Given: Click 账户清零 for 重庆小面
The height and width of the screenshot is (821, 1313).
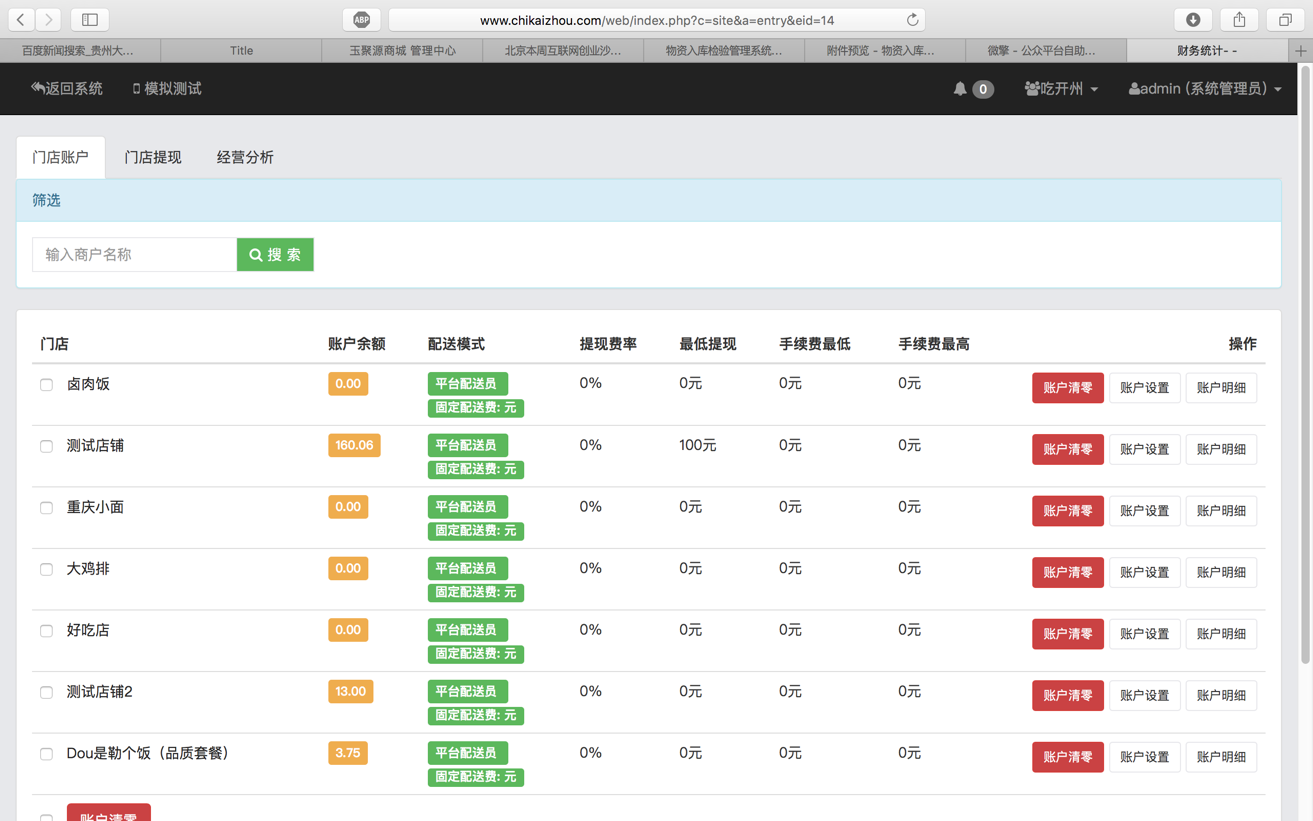Looking at the screenshot, I should click(x=1067, y=511).
